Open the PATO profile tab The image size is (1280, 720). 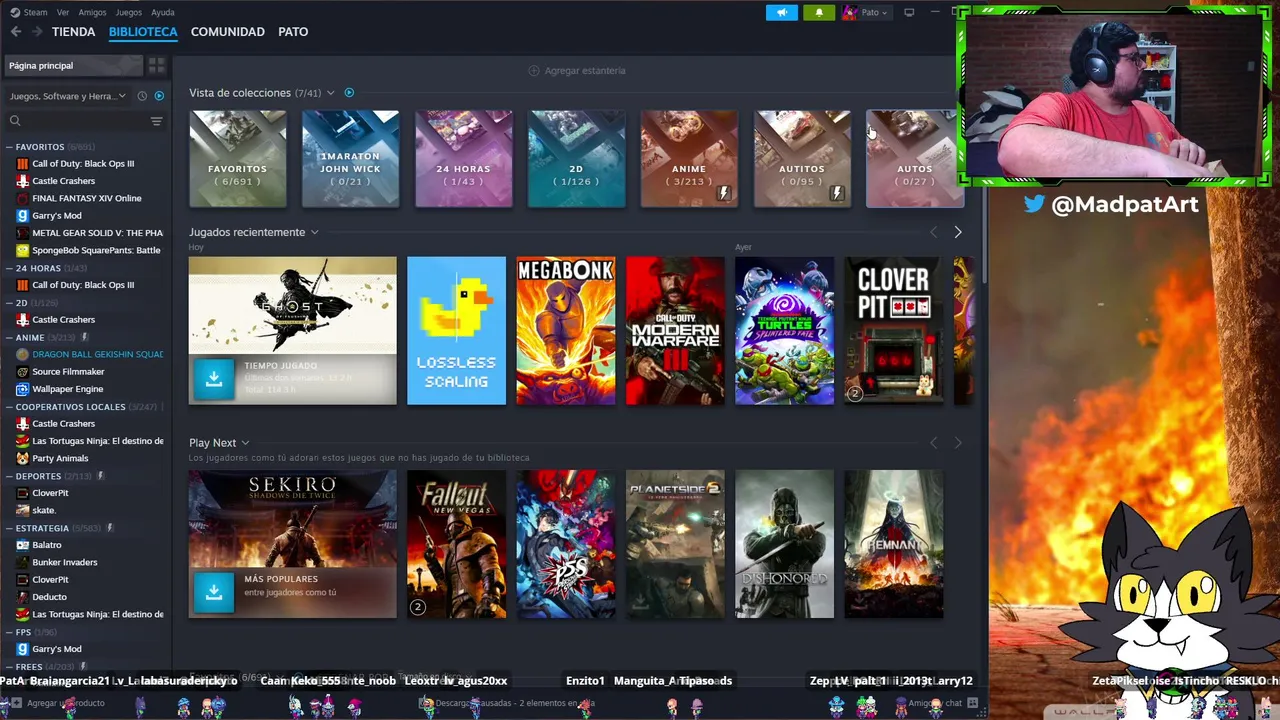point(293,32)
